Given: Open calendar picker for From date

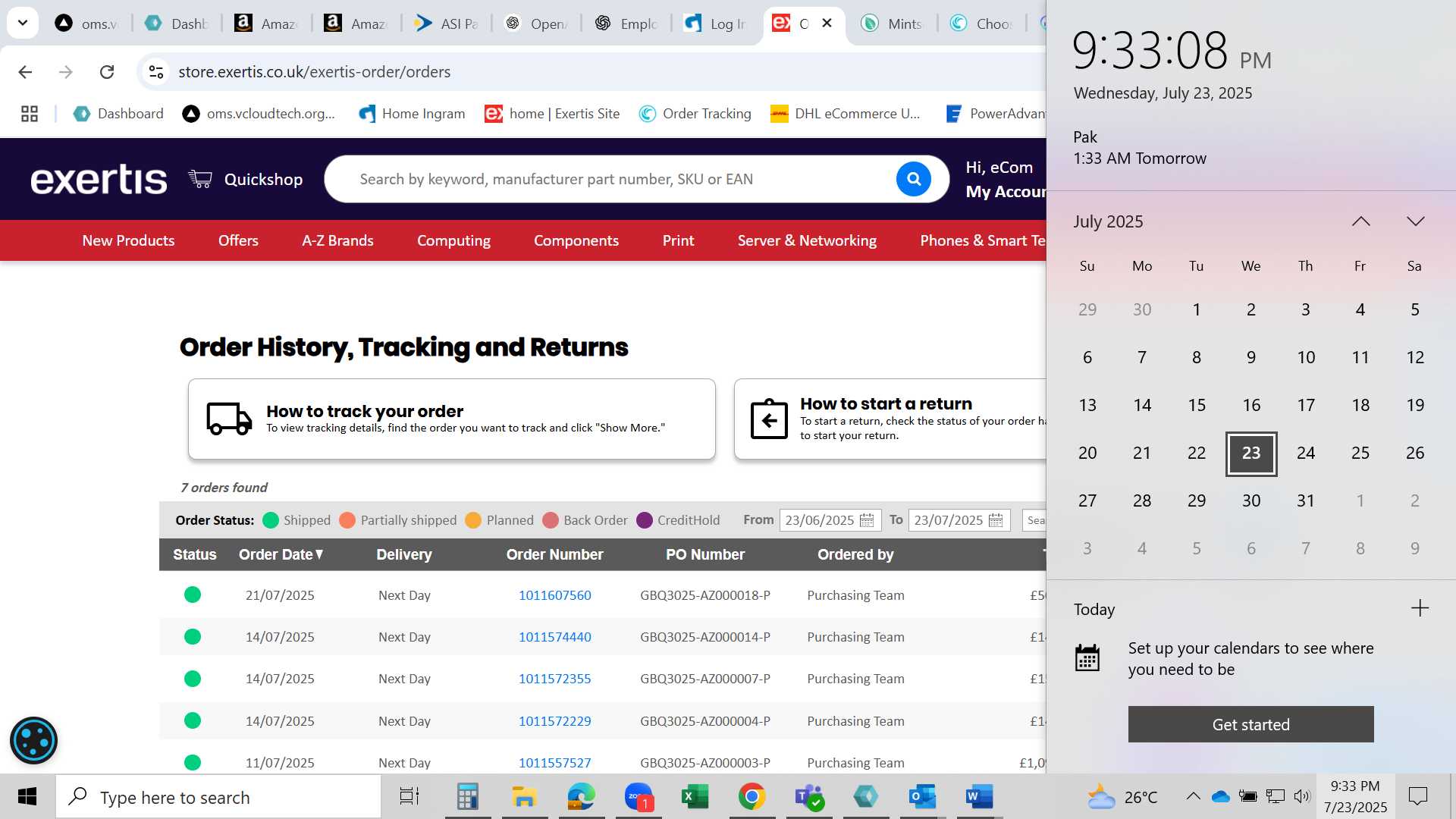Looking at the screenshot, I should [x=867, y=520].
